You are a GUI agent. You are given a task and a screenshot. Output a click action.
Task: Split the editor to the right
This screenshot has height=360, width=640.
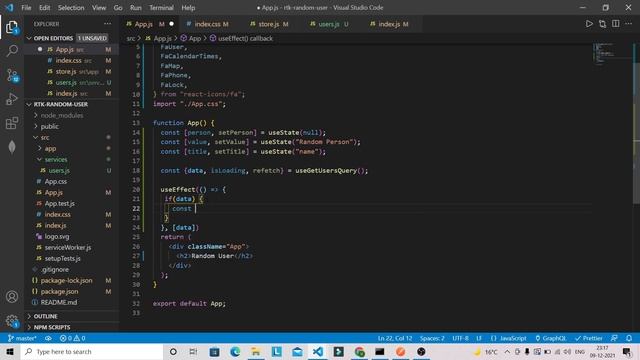tap(616, 24)
